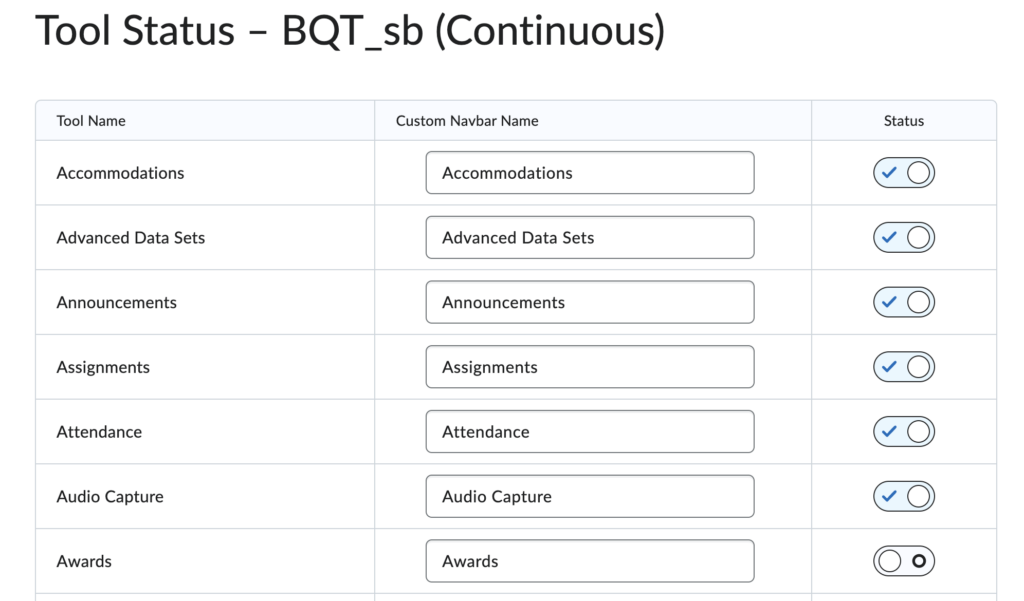This screenshot has height=601, width=1024.
Task: Edit the Audio Capture navbar name input
Action: tap(590, 496)
